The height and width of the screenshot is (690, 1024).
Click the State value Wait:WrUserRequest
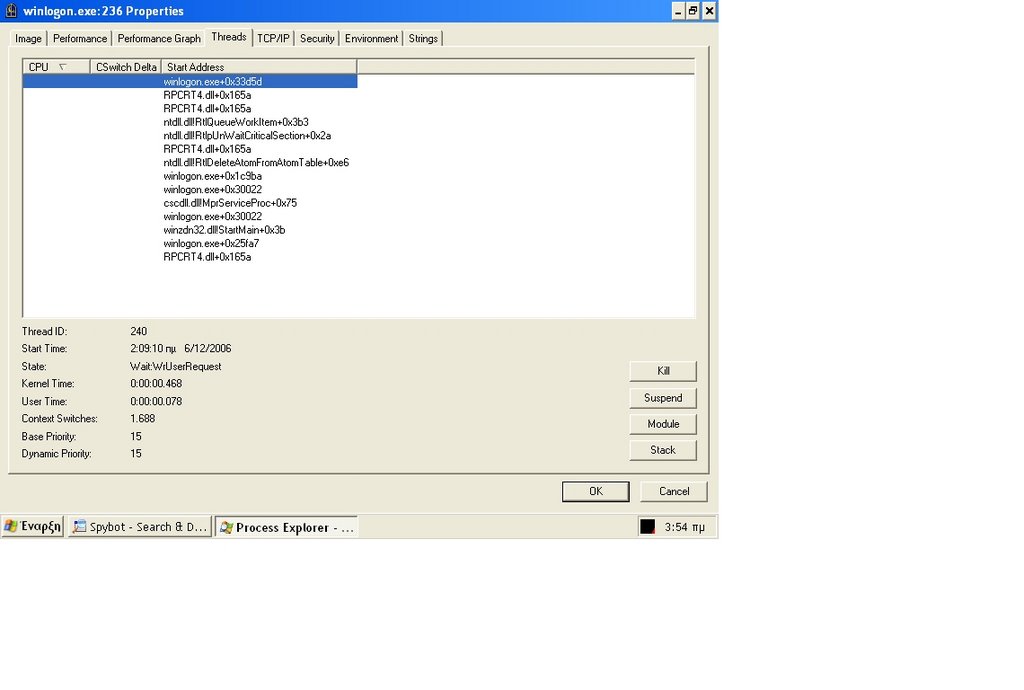point(176,367)
